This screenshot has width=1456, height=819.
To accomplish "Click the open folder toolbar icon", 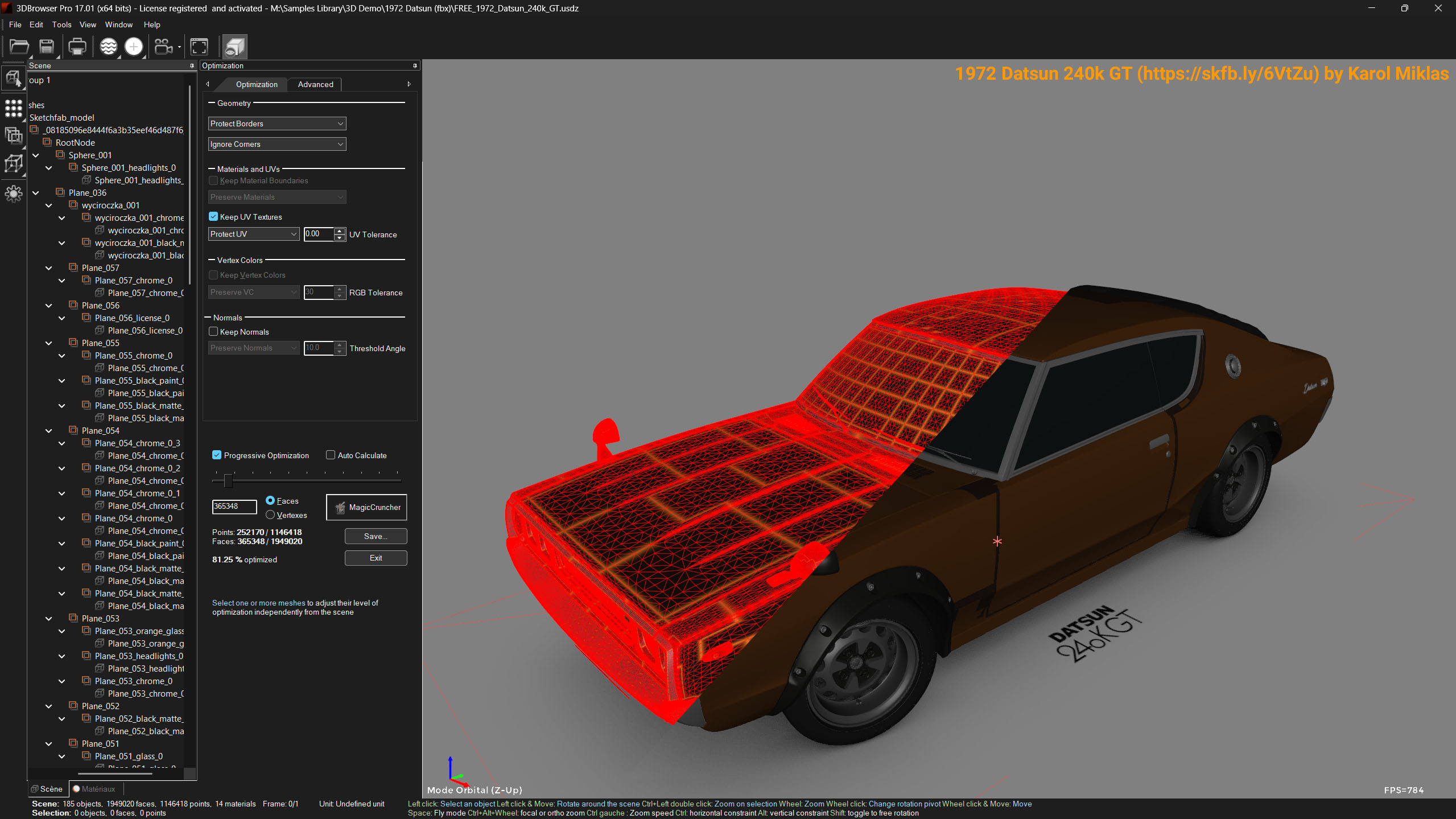I will point(19,47).
